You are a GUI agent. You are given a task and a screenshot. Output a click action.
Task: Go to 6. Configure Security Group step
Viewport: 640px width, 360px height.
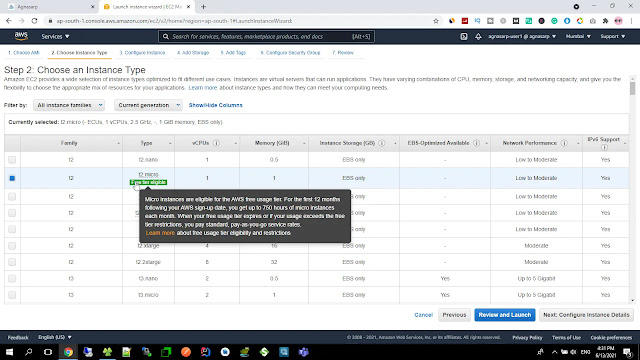(x=290, y=53)
